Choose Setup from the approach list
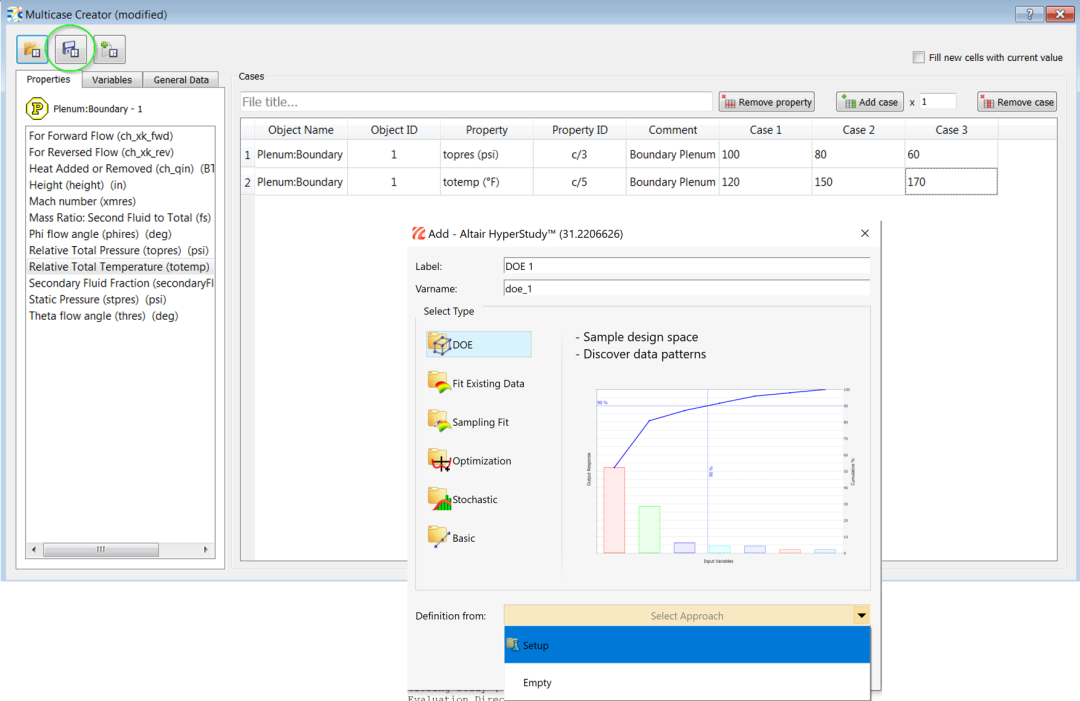This screenshot has height=701, width=1080. pyautogui.click(x=687, y=645)
